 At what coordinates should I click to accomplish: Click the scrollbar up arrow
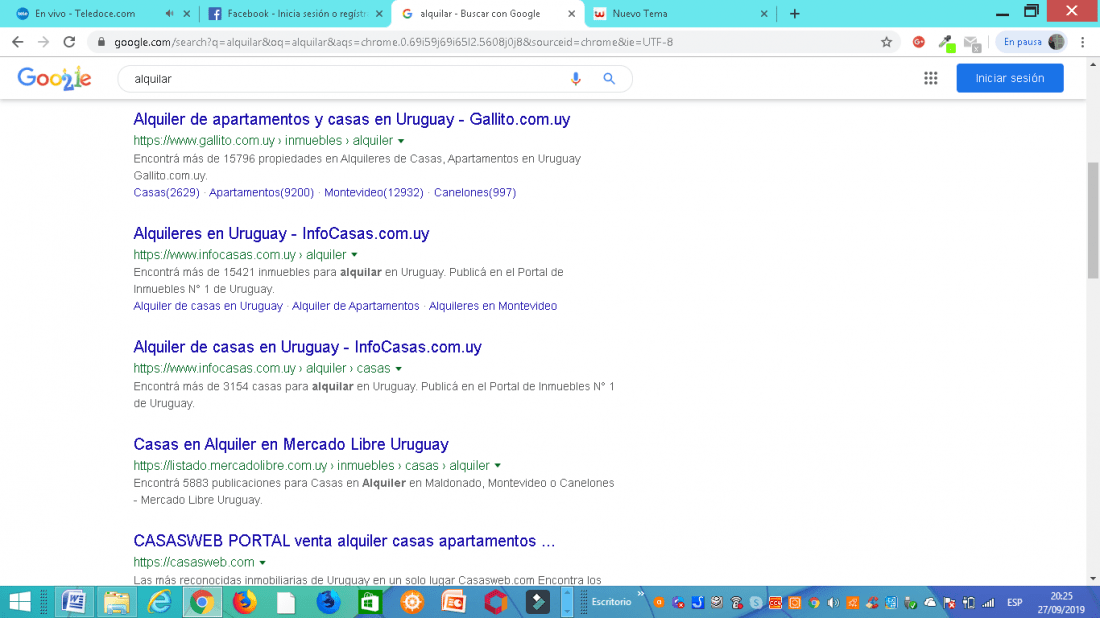point(1093,65)
